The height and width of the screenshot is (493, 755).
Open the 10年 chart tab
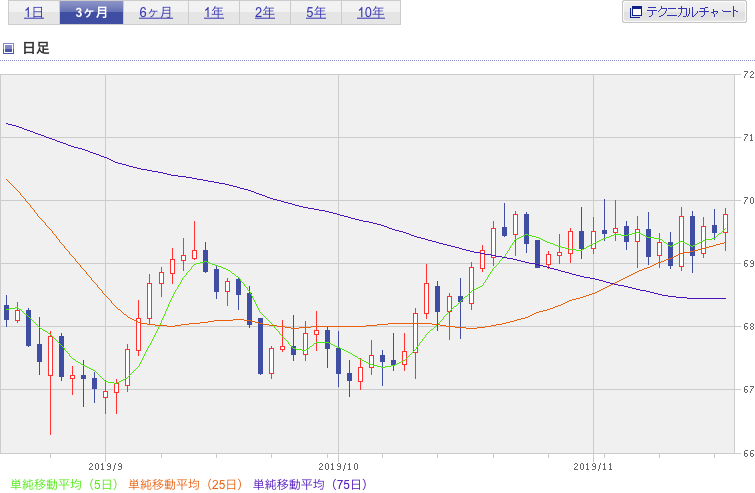[371, 13]
